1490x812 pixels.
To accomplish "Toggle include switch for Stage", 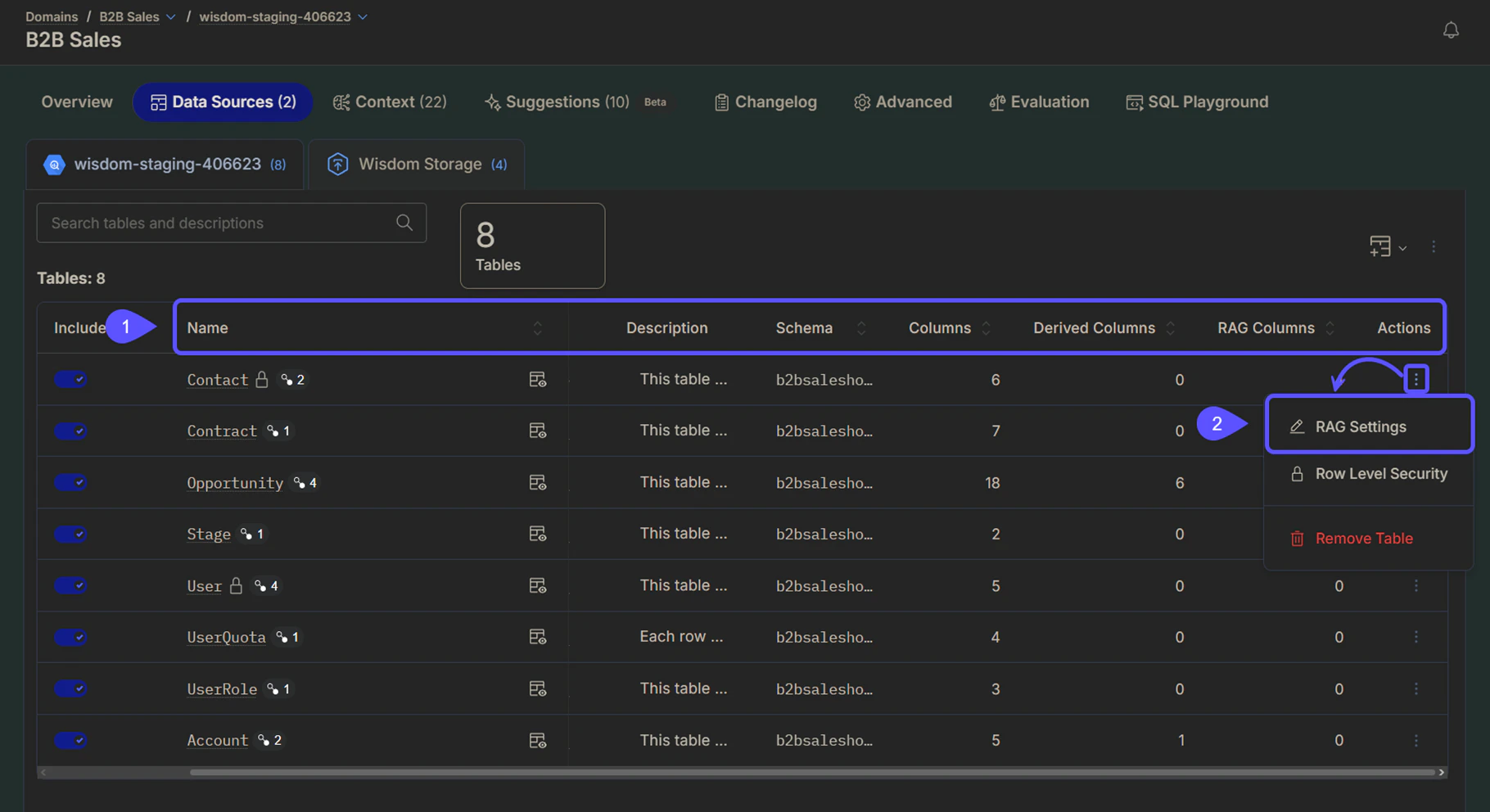I will 71,534.
